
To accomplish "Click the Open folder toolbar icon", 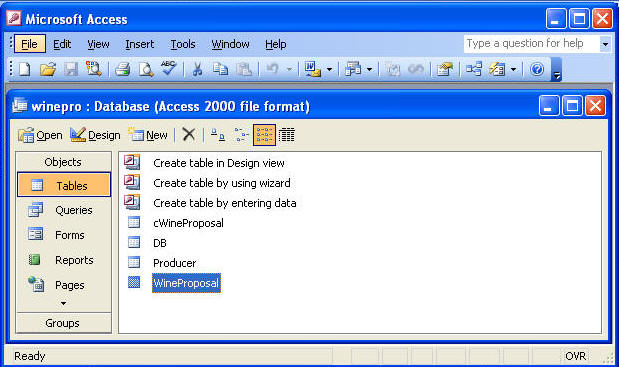I will click(48, 69).
